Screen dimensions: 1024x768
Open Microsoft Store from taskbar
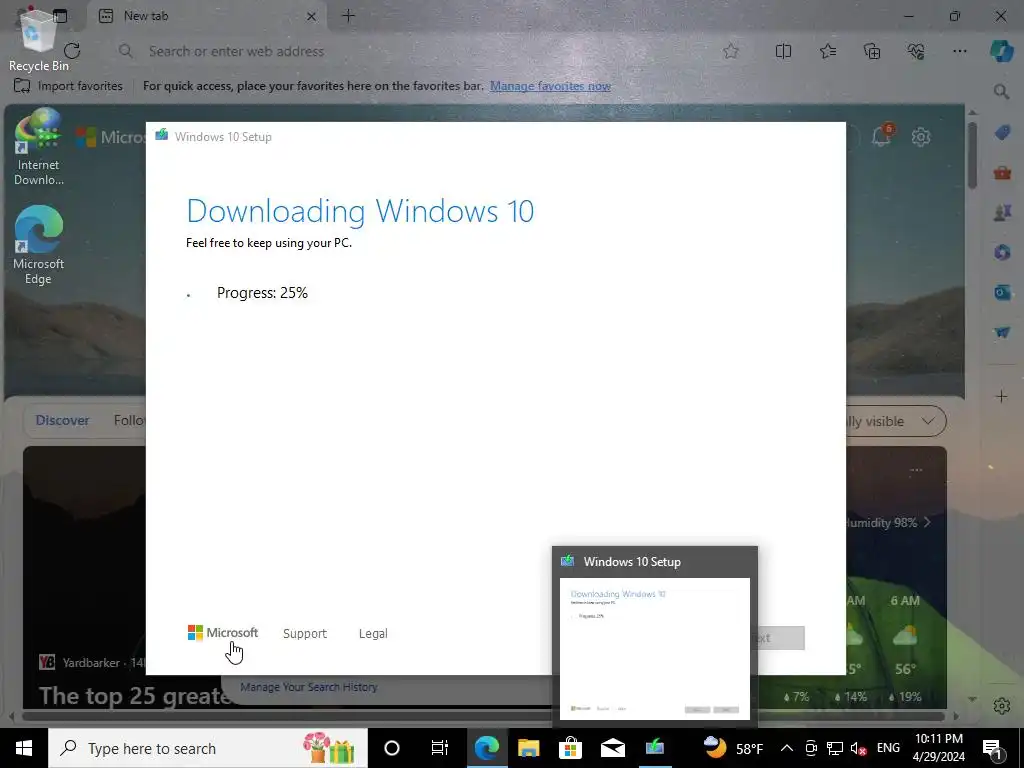570,748
